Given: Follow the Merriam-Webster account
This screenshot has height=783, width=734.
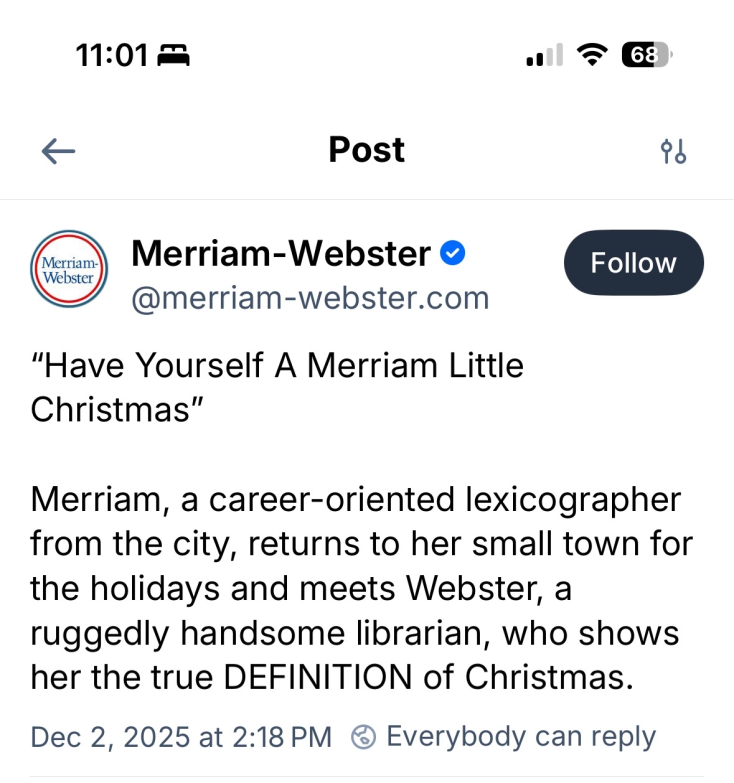Looking at the screenshot, I should click(x=633, y=263).
